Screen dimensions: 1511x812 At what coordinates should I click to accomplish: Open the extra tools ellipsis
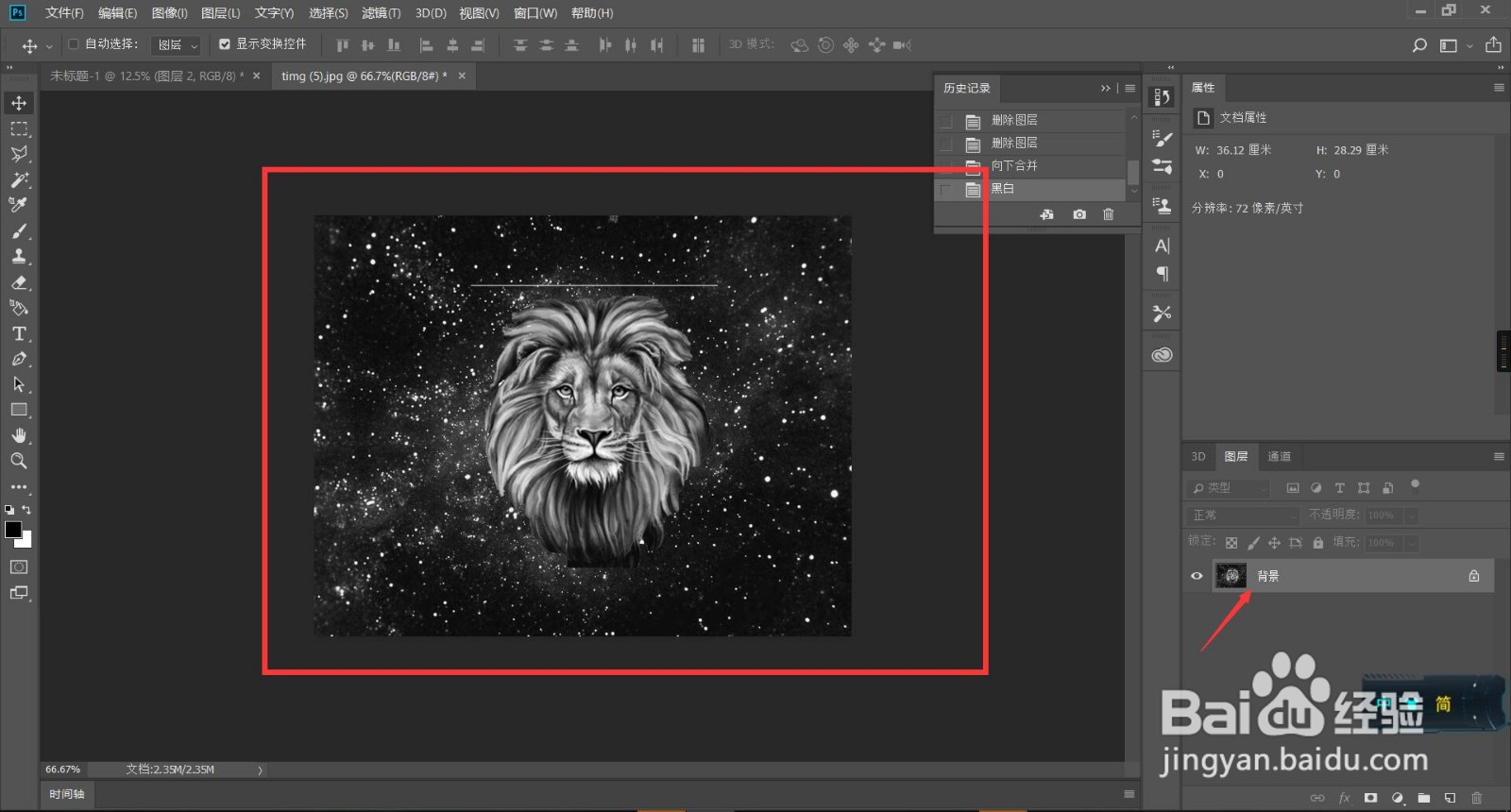point(19,487)
